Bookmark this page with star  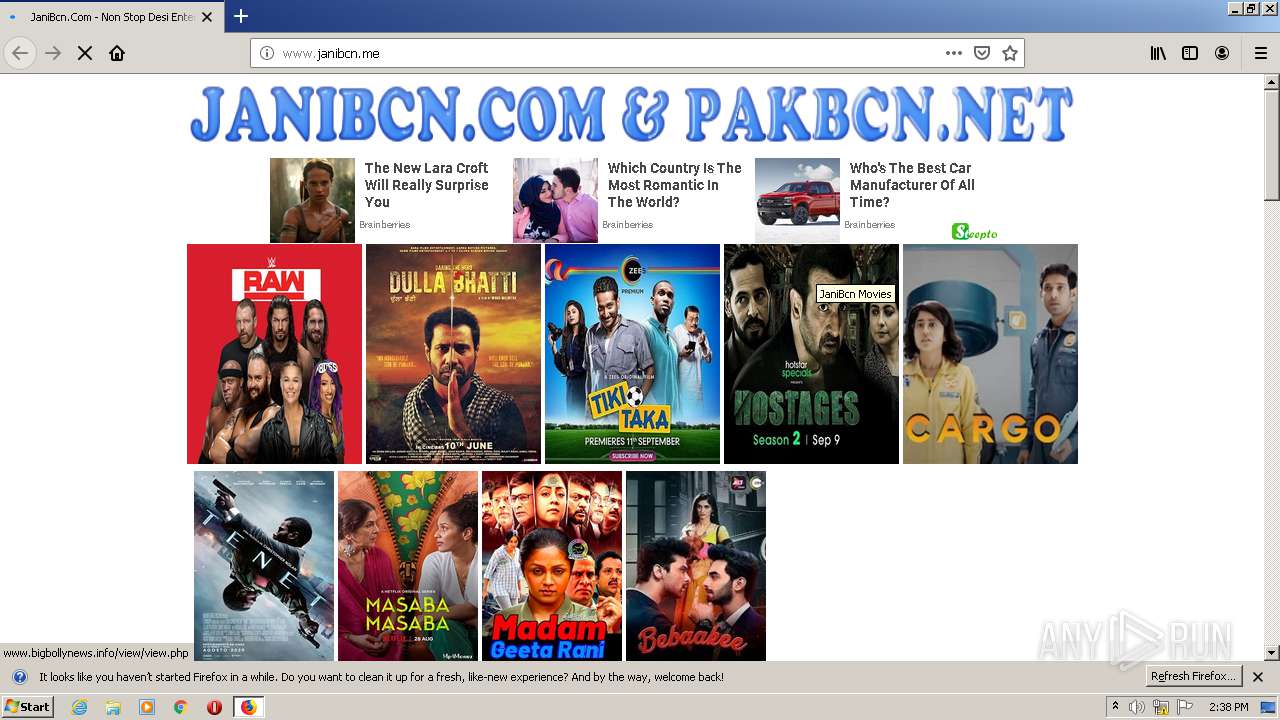1010,53
